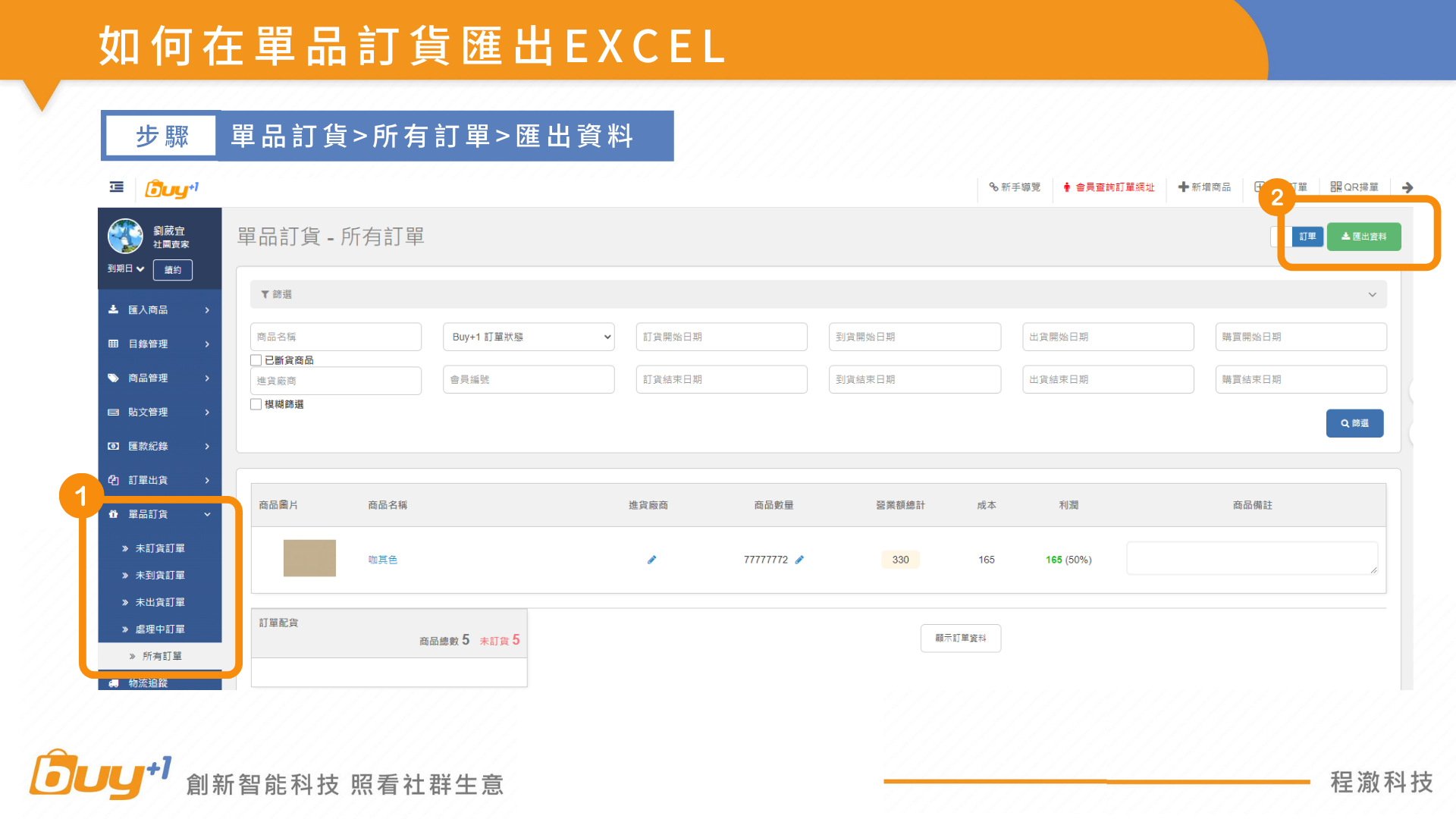This screenshot has width=1456, height=819.
Task: Click the 商品名稱 filter input field
Action: [x=335, y=337]
